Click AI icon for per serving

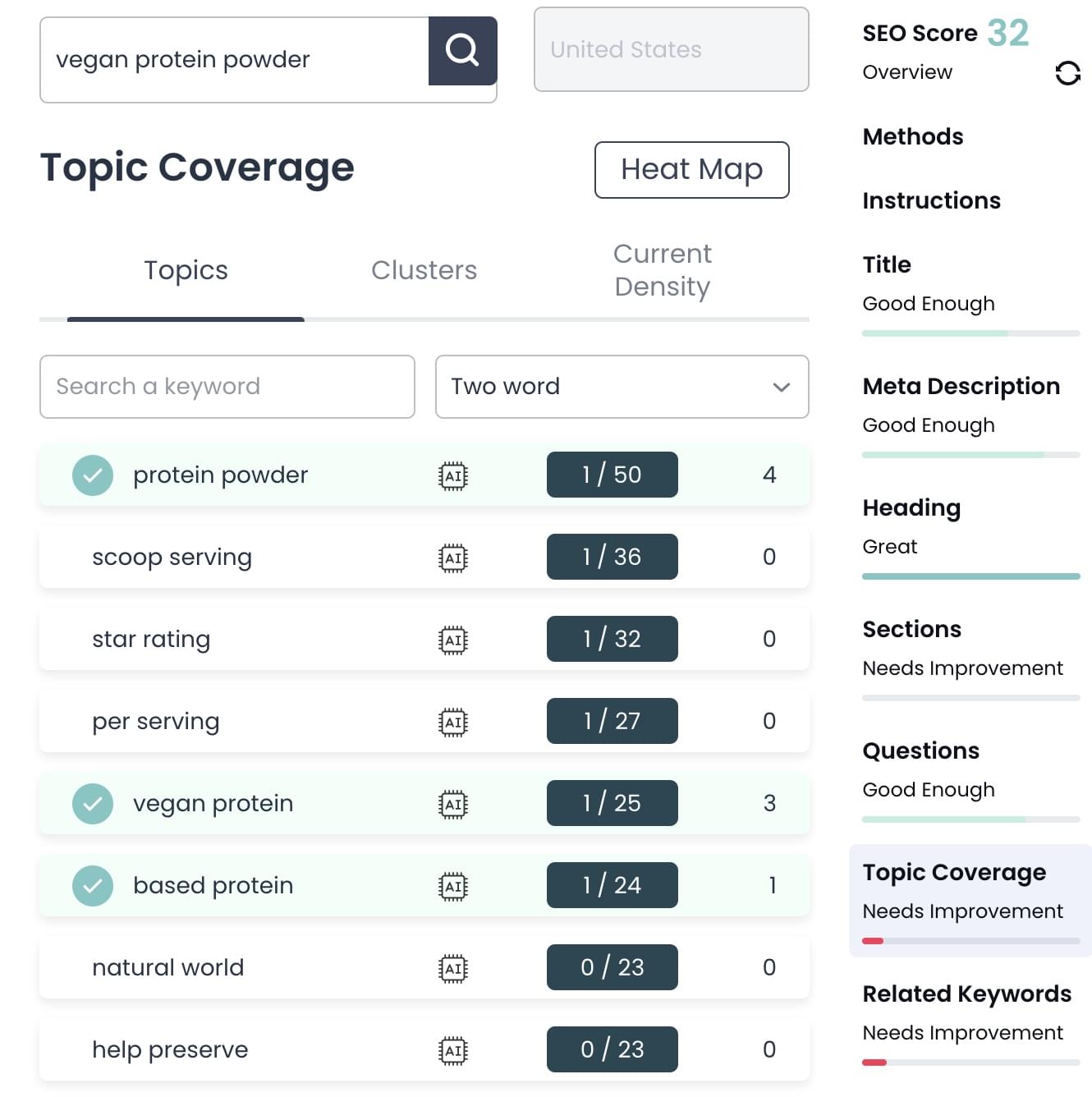point(452,723)
